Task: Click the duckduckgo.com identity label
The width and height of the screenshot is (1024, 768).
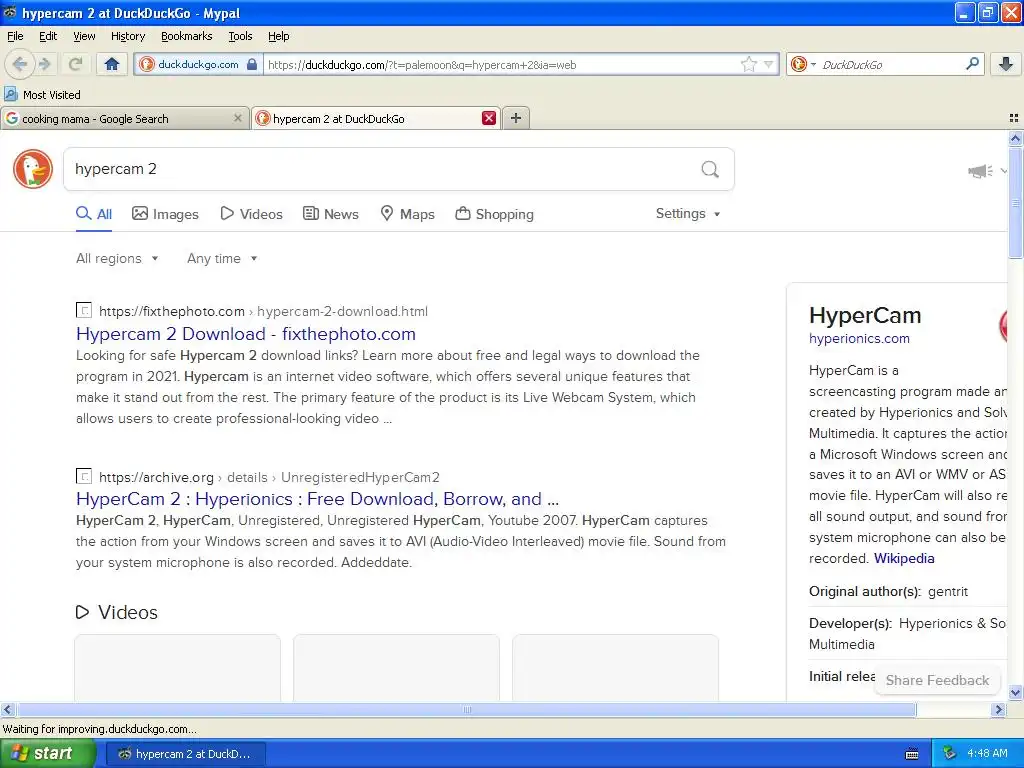Action: (198, 64)
